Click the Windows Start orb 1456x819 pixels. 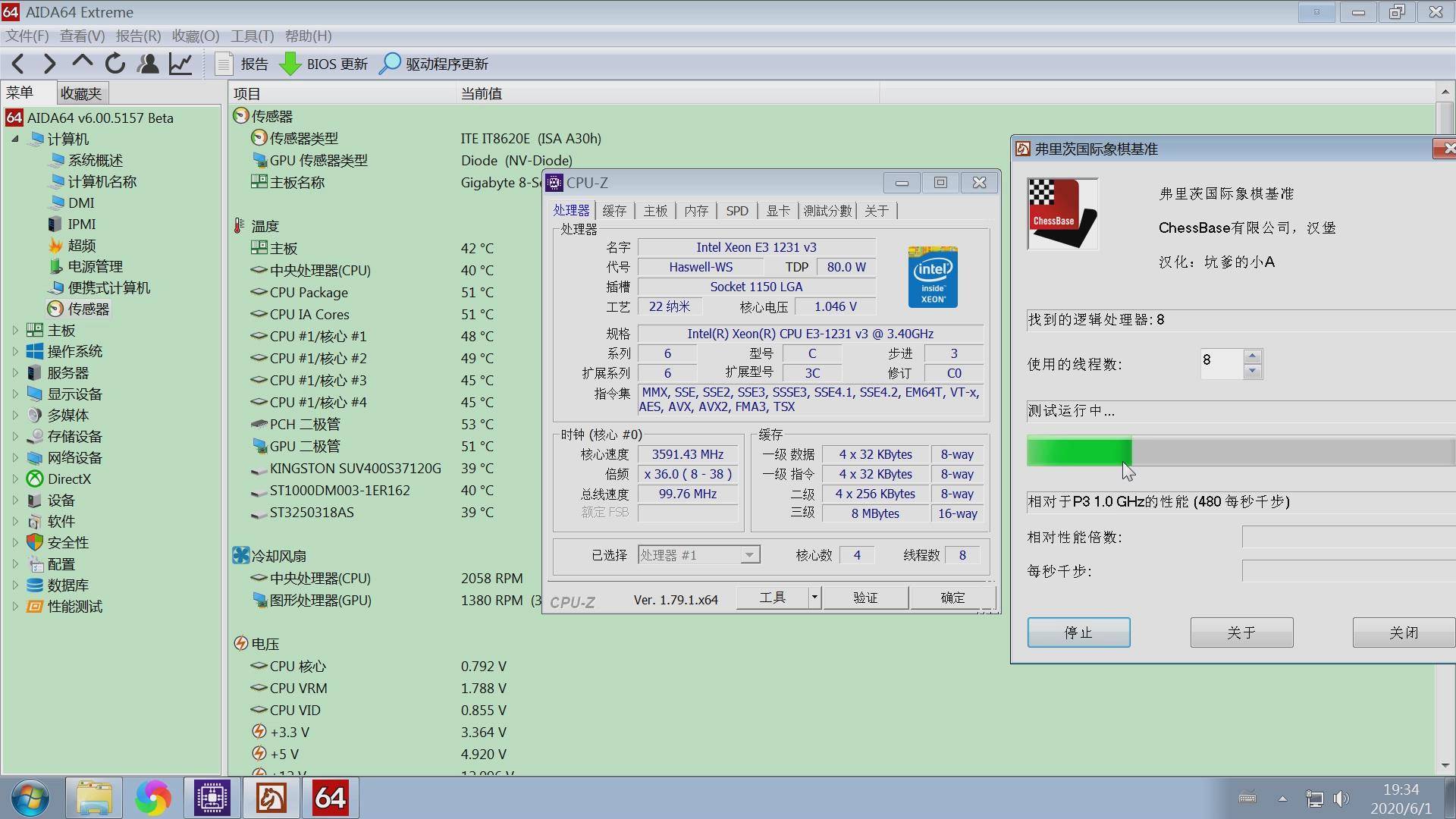pyautogui.click(x=30, y=798)
